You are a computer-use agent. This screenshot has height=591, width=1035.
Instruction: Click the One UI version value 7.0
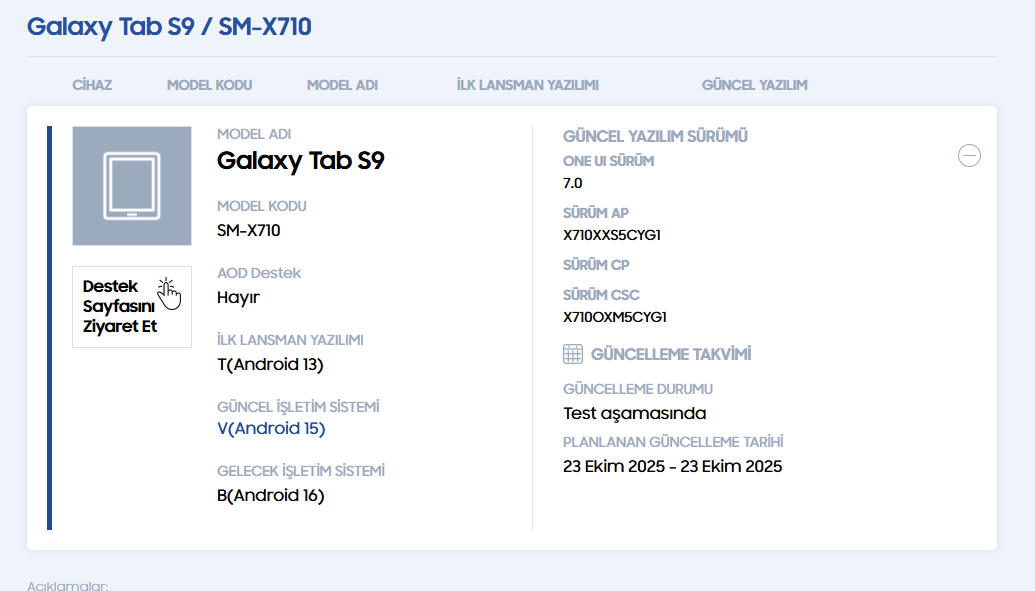pyautogui.click(x=572, y=183)
